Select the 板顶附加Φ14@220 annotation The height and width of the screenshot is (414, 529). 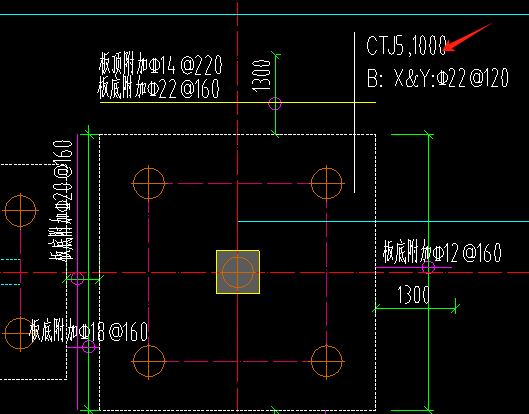(x=161, y=63)
